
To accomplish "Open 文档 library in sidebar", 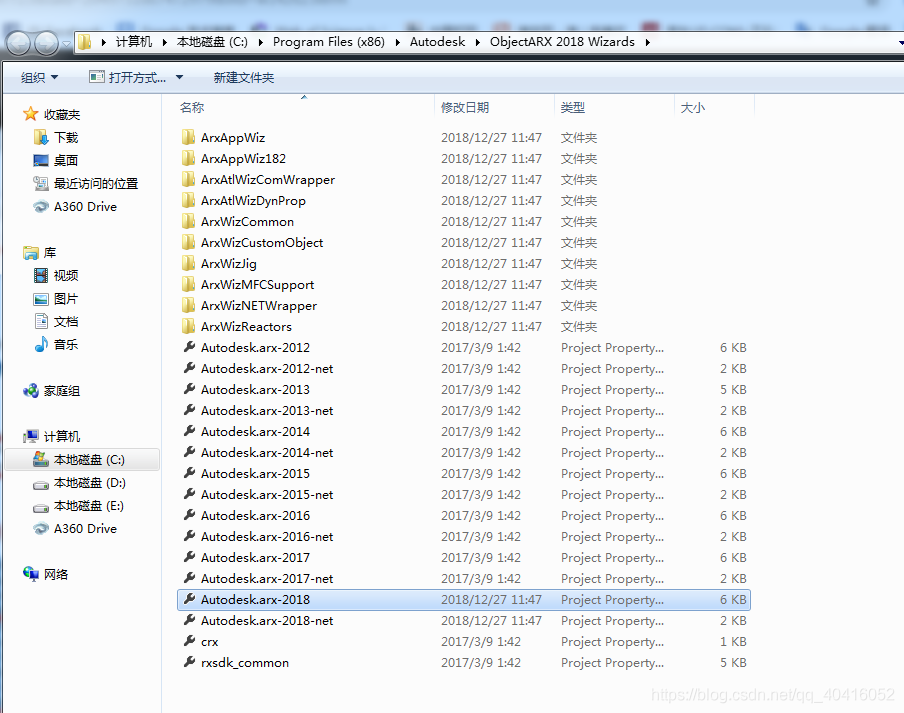I will 66,322.
